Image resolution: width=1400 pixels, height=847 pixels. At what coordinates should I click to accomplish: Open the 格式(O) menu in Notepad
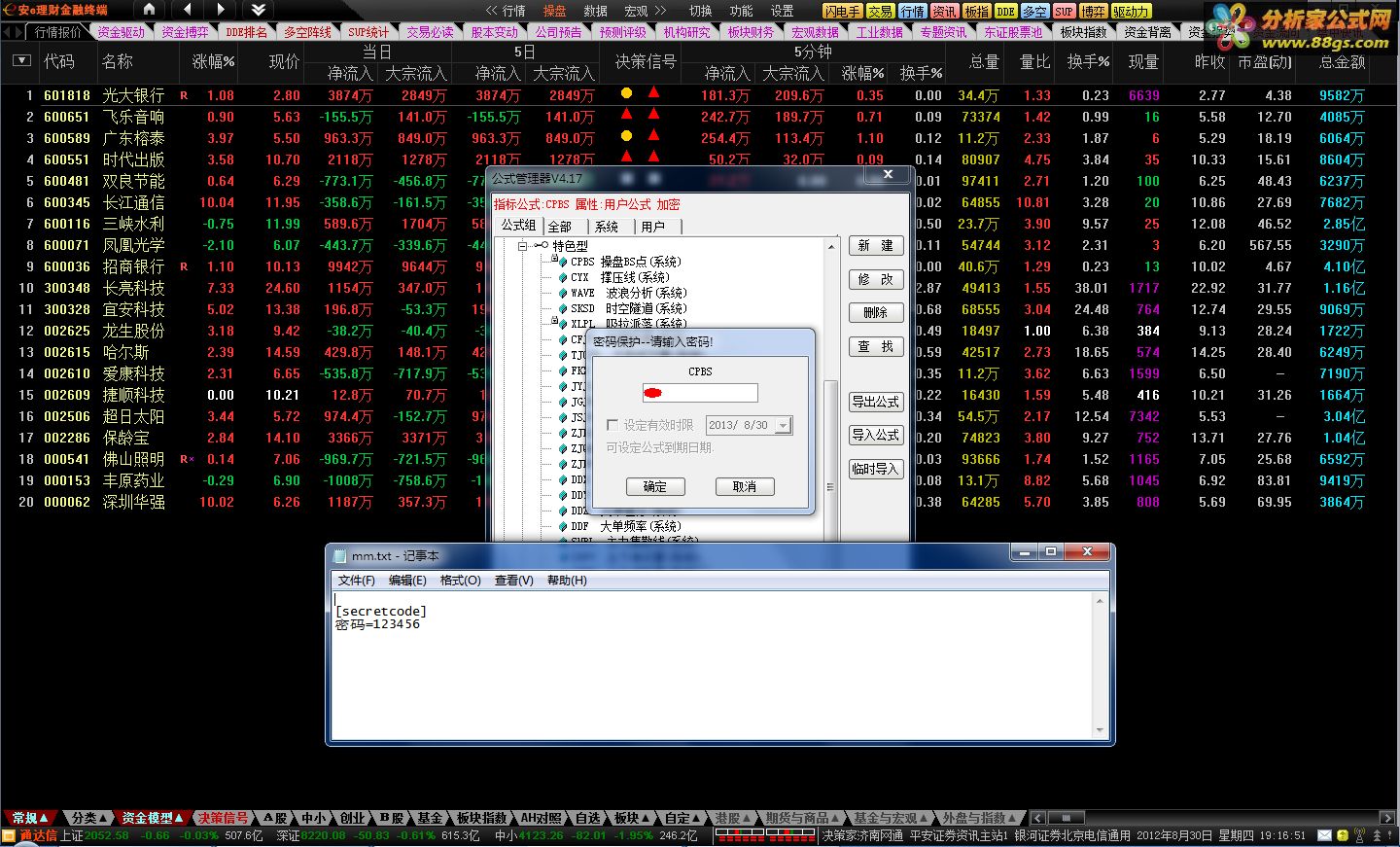click(x=460, y=581)
